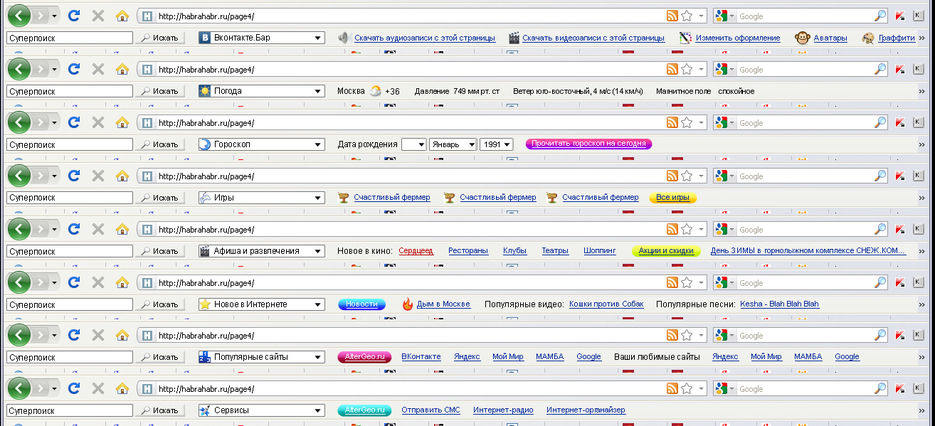Open the Кошки против Собак video link
Image resolution: width=935 pixels, height=426 pixels.
coord(606,304)
